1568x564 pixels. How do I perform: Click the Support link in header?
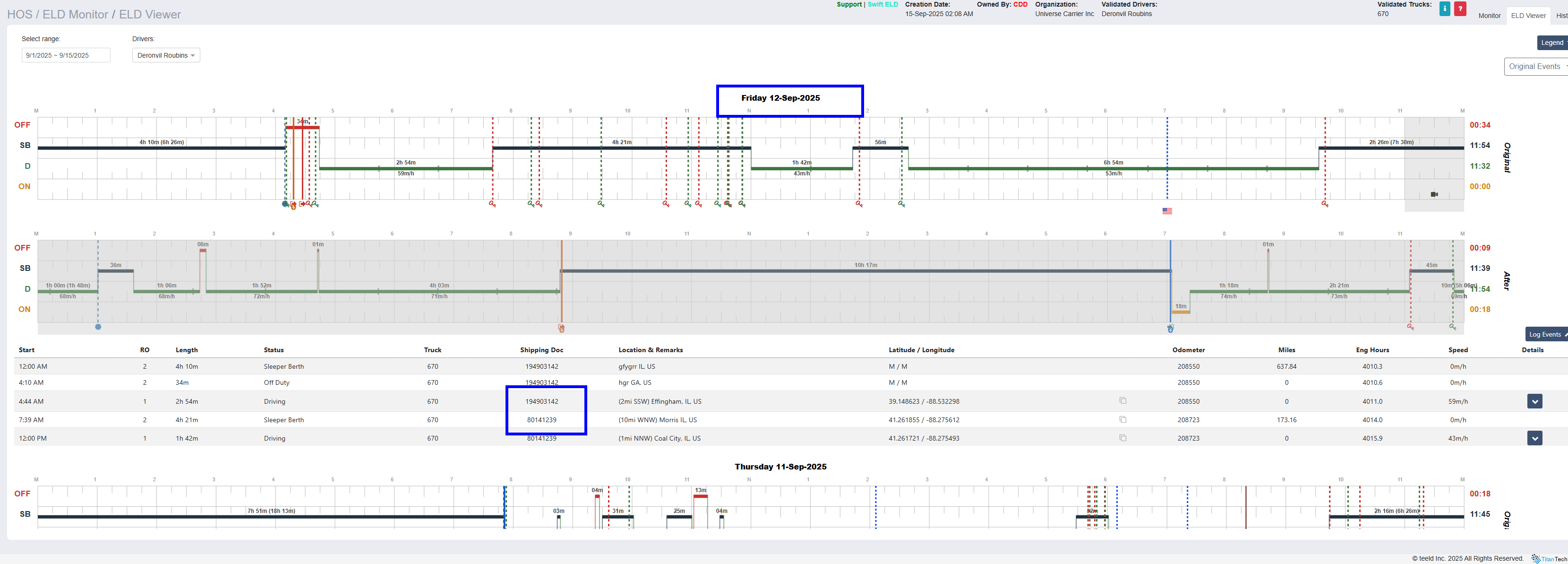point(848,4)
